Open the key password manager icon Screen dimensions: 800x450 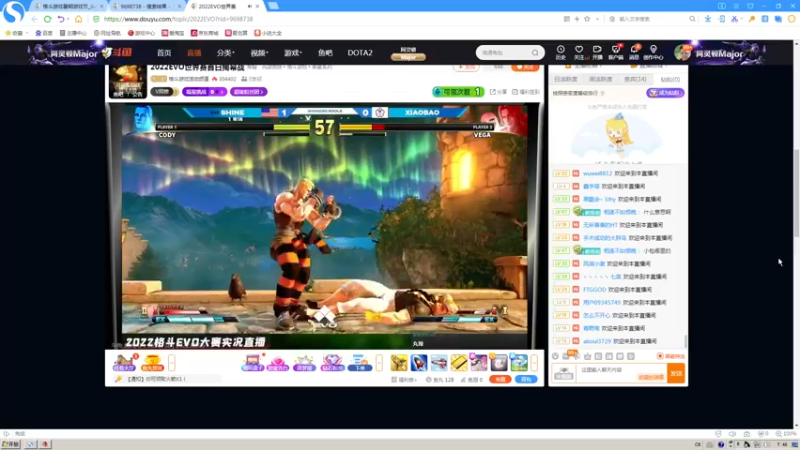pyautogui.click(x=752, y=19)
